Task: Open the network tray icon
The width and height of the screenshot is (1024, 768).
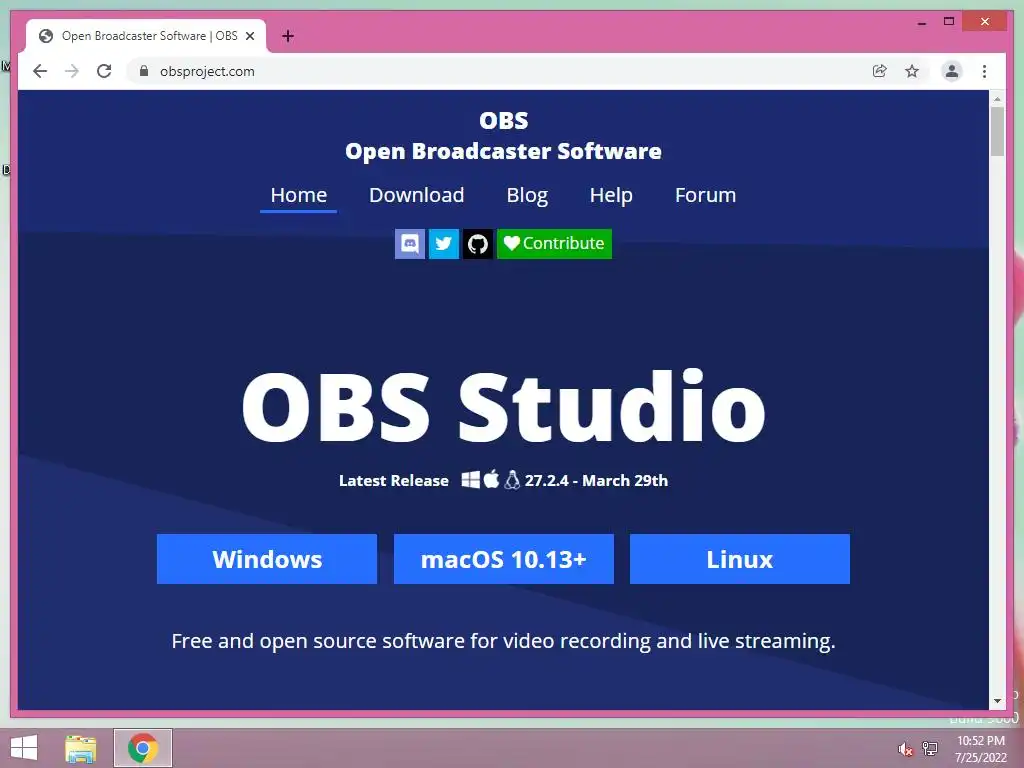Action: point(930,749)
